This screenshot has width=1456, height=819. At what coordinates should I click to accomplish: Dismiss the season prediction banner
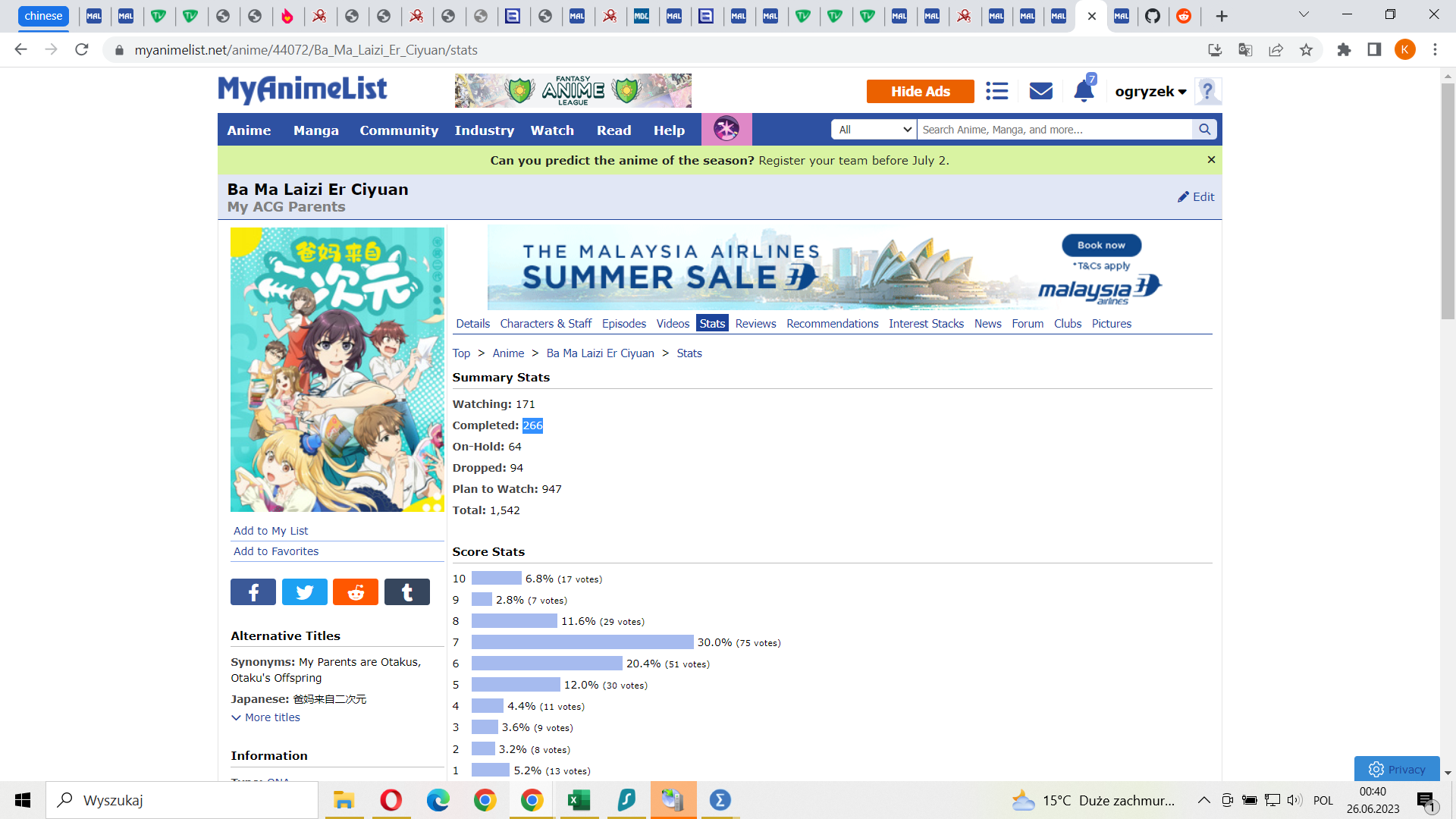[x=1211, y=159]
